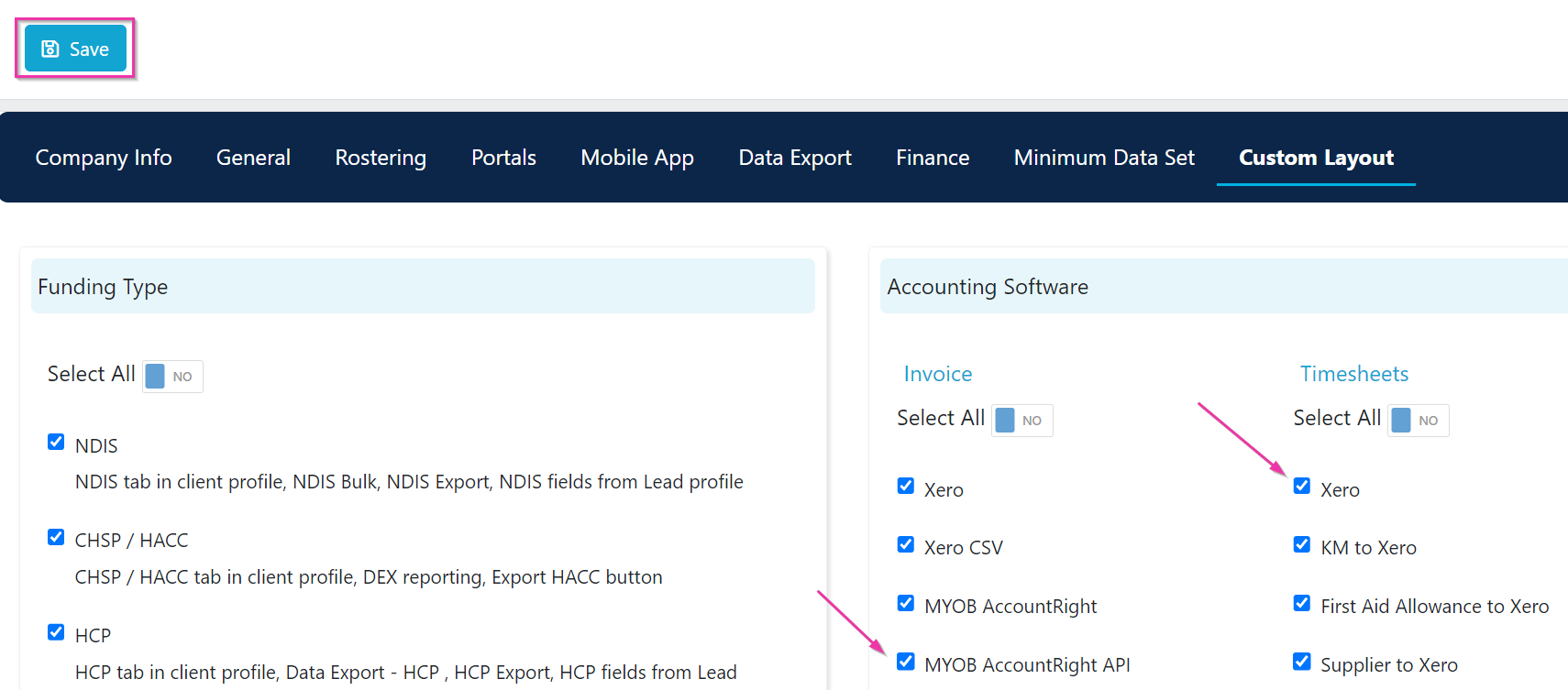
Task: Open the Rostering tab
Action: (x=381, y=158)
